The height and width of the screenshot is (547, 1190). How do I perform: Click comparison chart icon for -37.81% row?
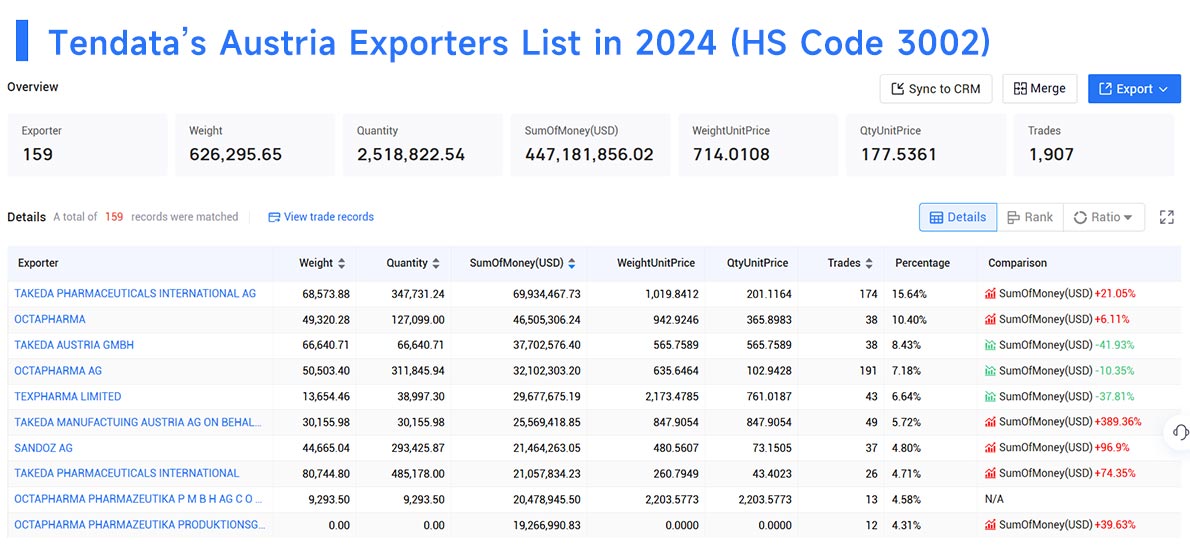pos(990,396)
